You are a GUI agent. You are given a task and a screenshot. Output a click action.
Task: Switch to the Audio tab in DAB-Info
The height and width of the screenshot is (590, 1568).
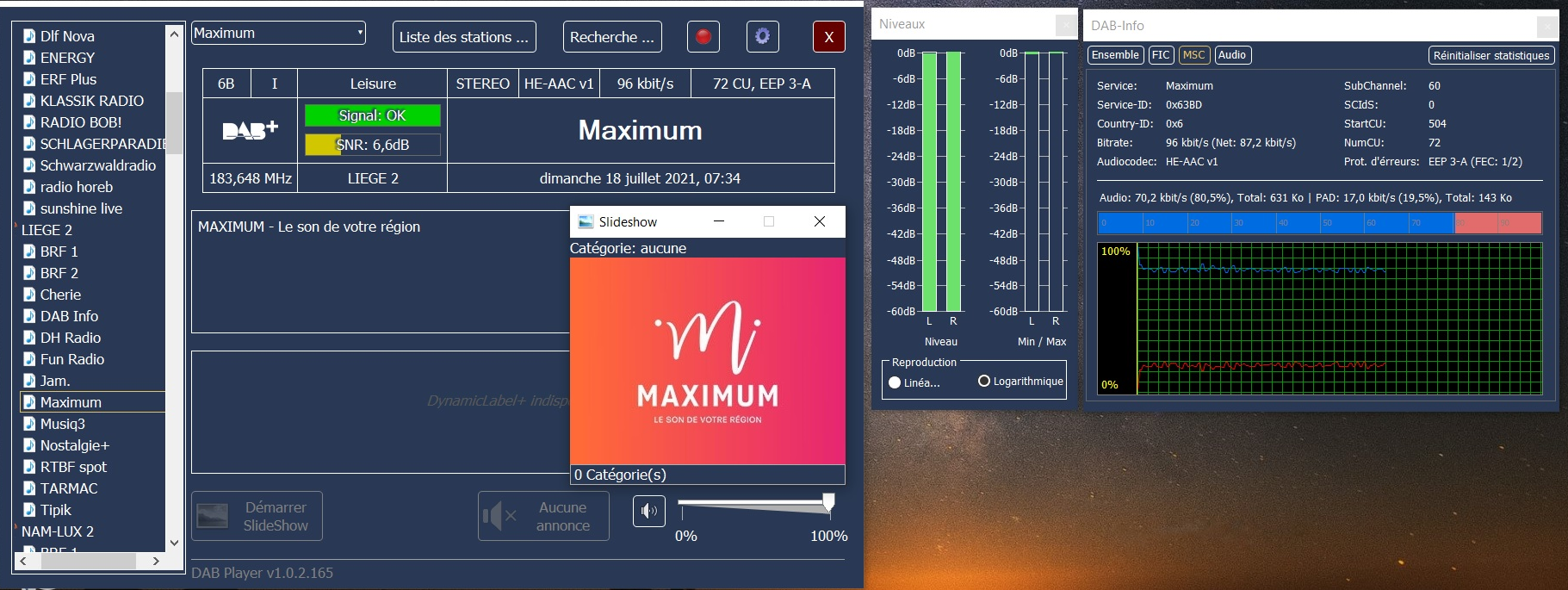pos(1232,55)
